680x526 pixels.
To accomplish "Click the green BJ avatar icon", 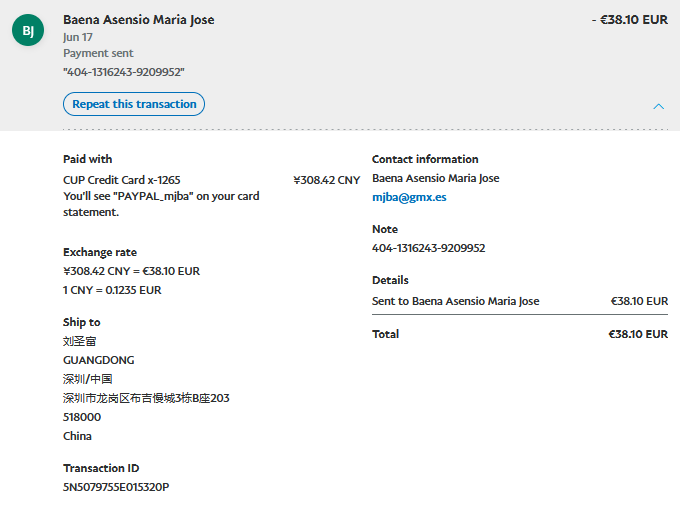I will coord(28,31).
